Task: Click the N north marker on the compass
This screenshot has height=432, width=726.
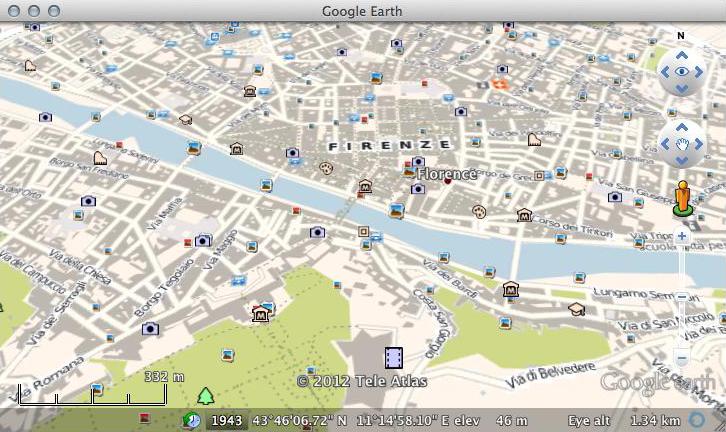Action: pos(681,36)
